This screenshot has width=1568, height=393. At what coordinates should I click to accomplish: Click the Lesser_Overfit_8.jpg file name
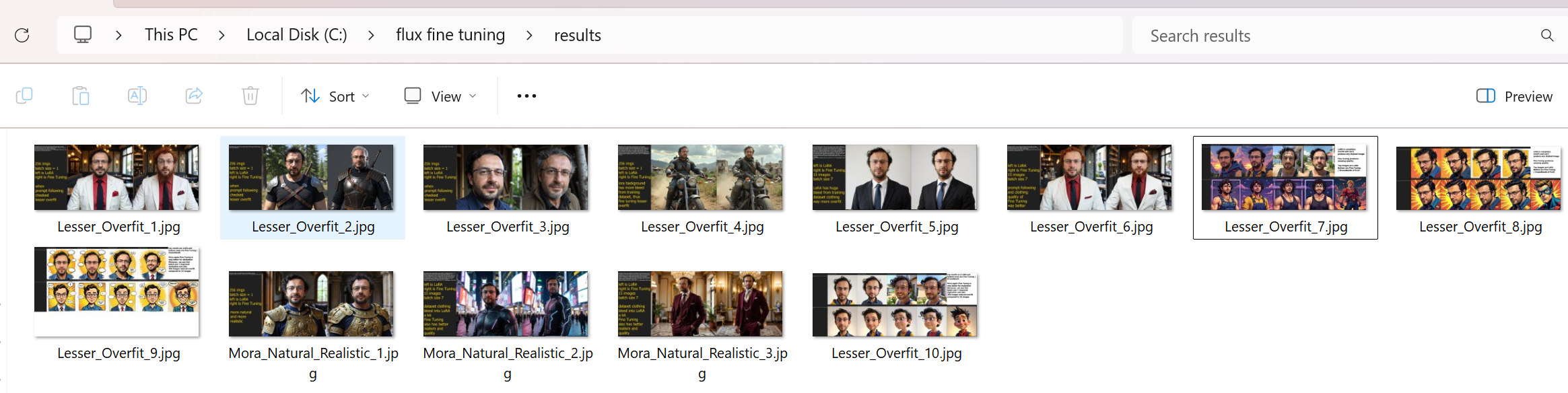[x=1480, y=227]
